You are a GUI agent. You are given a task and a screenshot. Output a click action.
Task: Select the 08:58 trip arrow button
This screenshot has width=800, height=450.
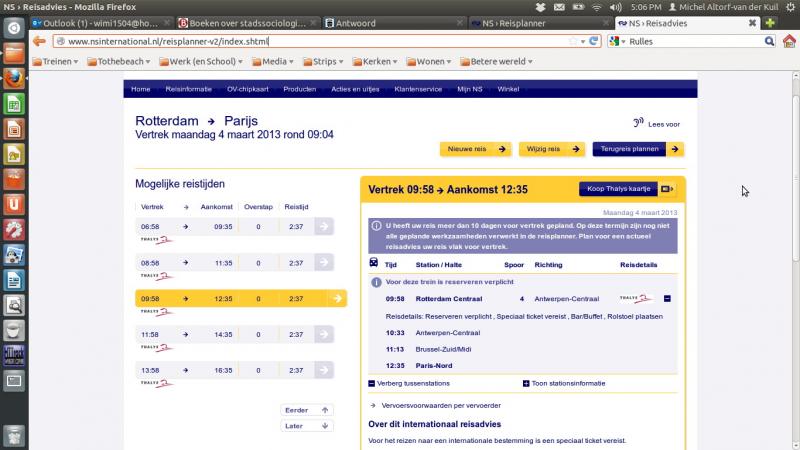pyautogui.click(x=324, y=263)
